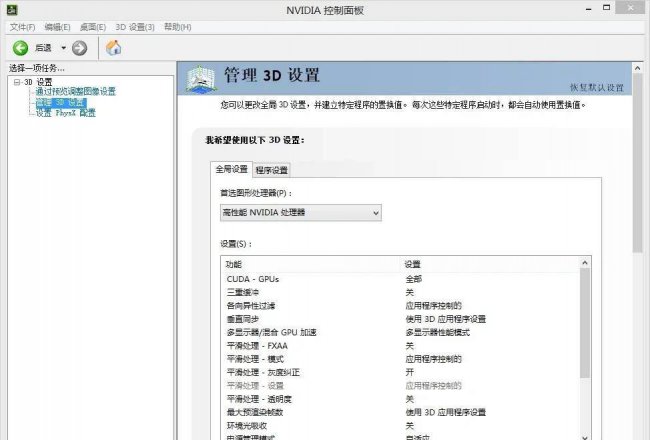Click the 恢复默认设置 link
The height and width of the screenshot is (440, 650).
tap(597, 88)
